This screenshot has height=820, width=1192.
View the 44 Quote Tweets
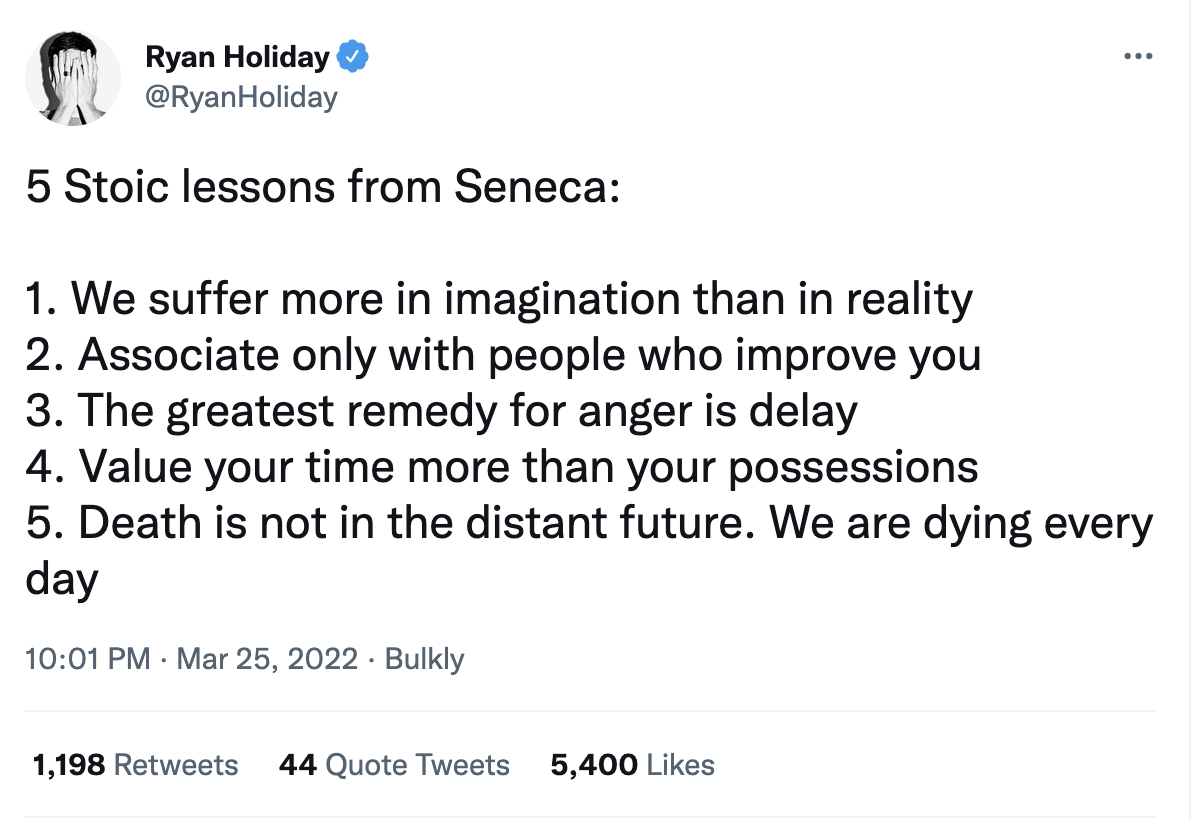[x=394, y=766]
